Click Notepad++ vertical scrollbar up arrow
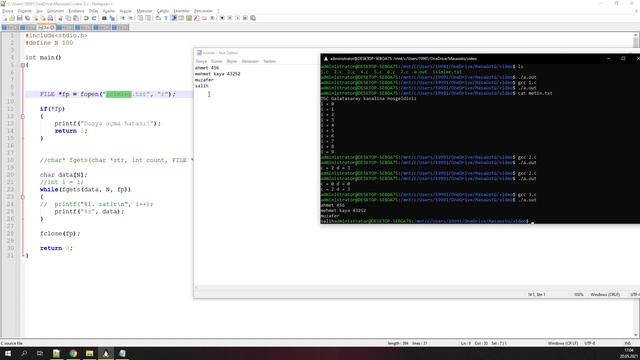 (x=636, y=36)
